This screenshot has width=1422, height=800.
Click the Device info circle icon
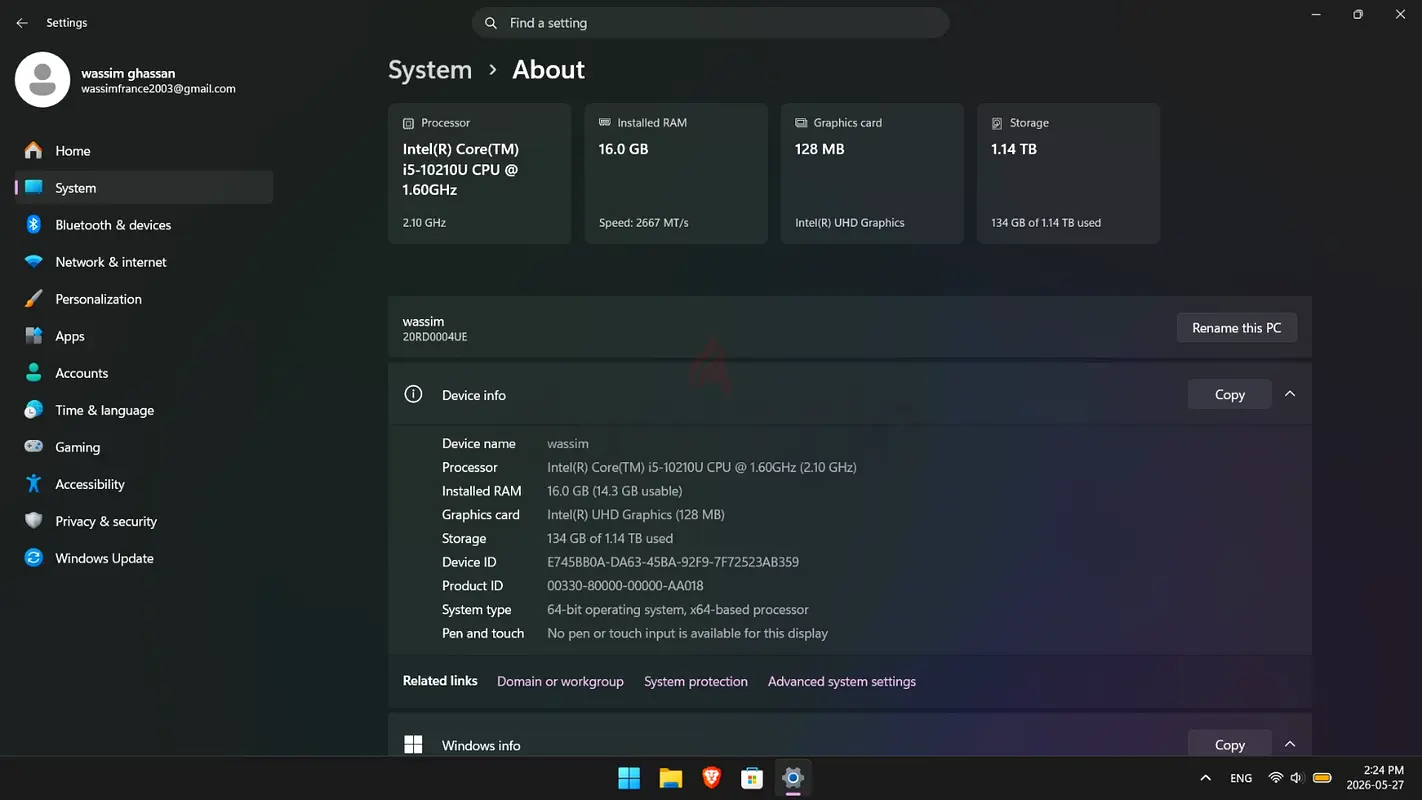pos(413,394)
